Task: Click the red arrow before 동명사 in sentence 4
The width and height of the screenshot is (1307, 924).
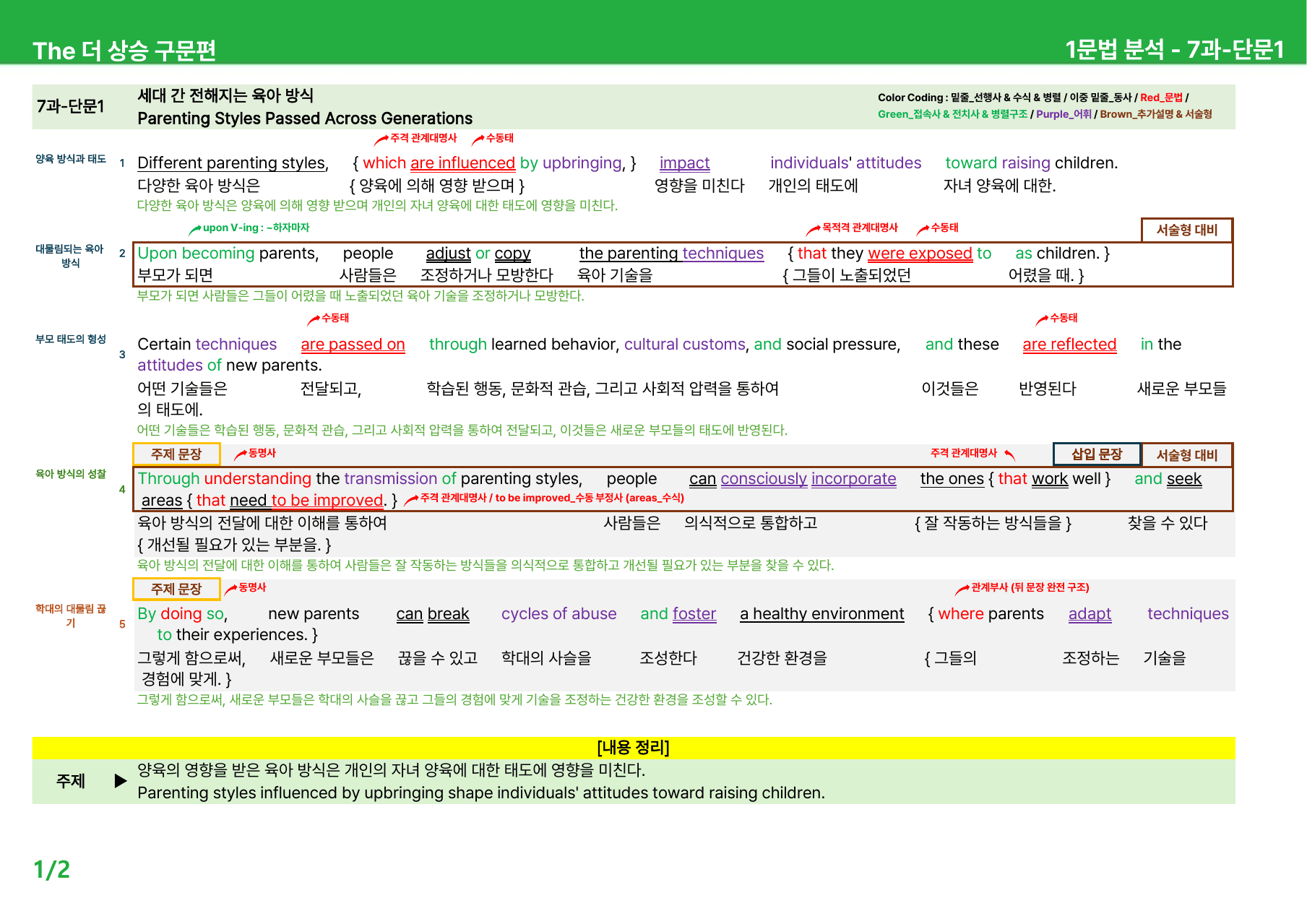Action: click(x=241, y=454)
